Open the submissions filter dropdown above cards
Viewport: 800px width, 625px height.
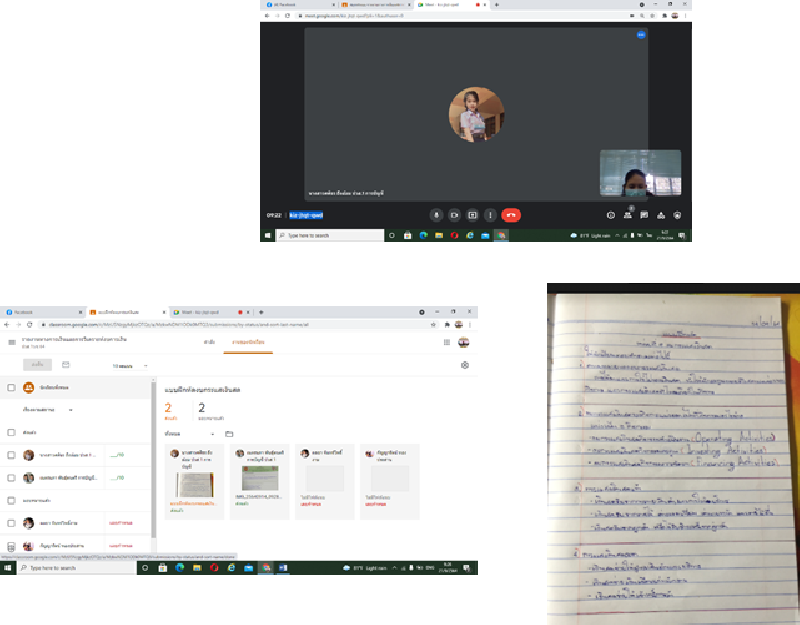[190, 434]
